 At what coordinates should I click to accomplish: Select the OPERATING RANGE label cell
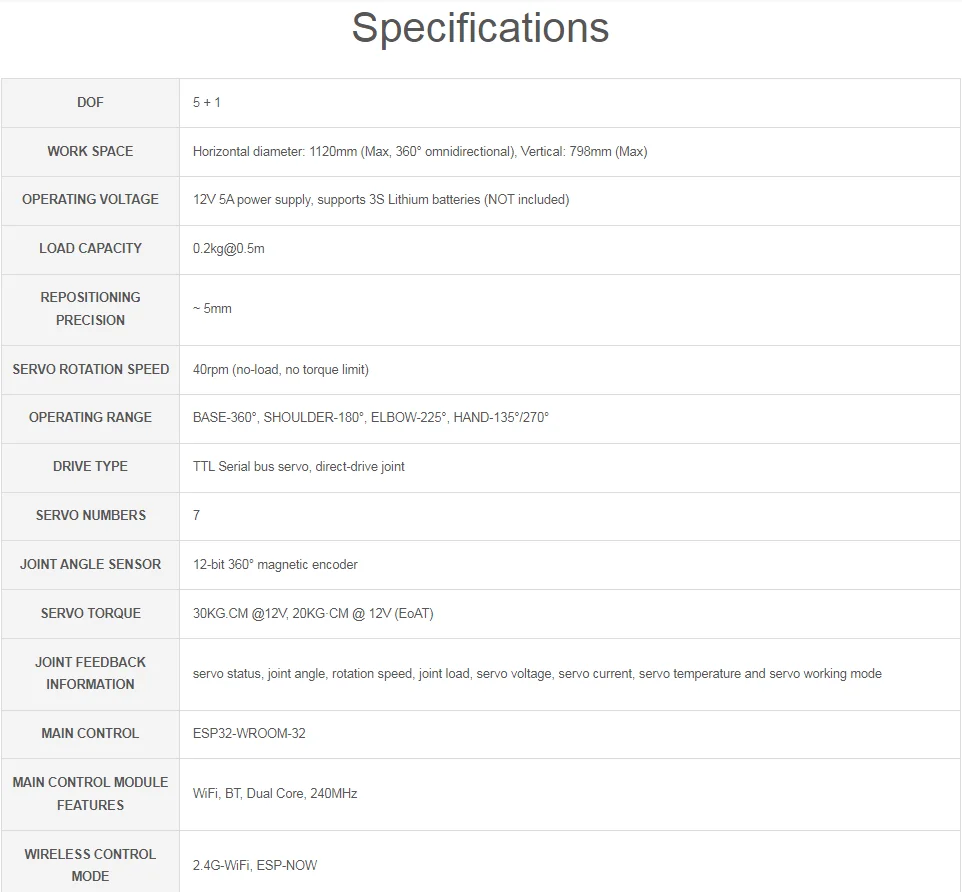pos(90,417)
